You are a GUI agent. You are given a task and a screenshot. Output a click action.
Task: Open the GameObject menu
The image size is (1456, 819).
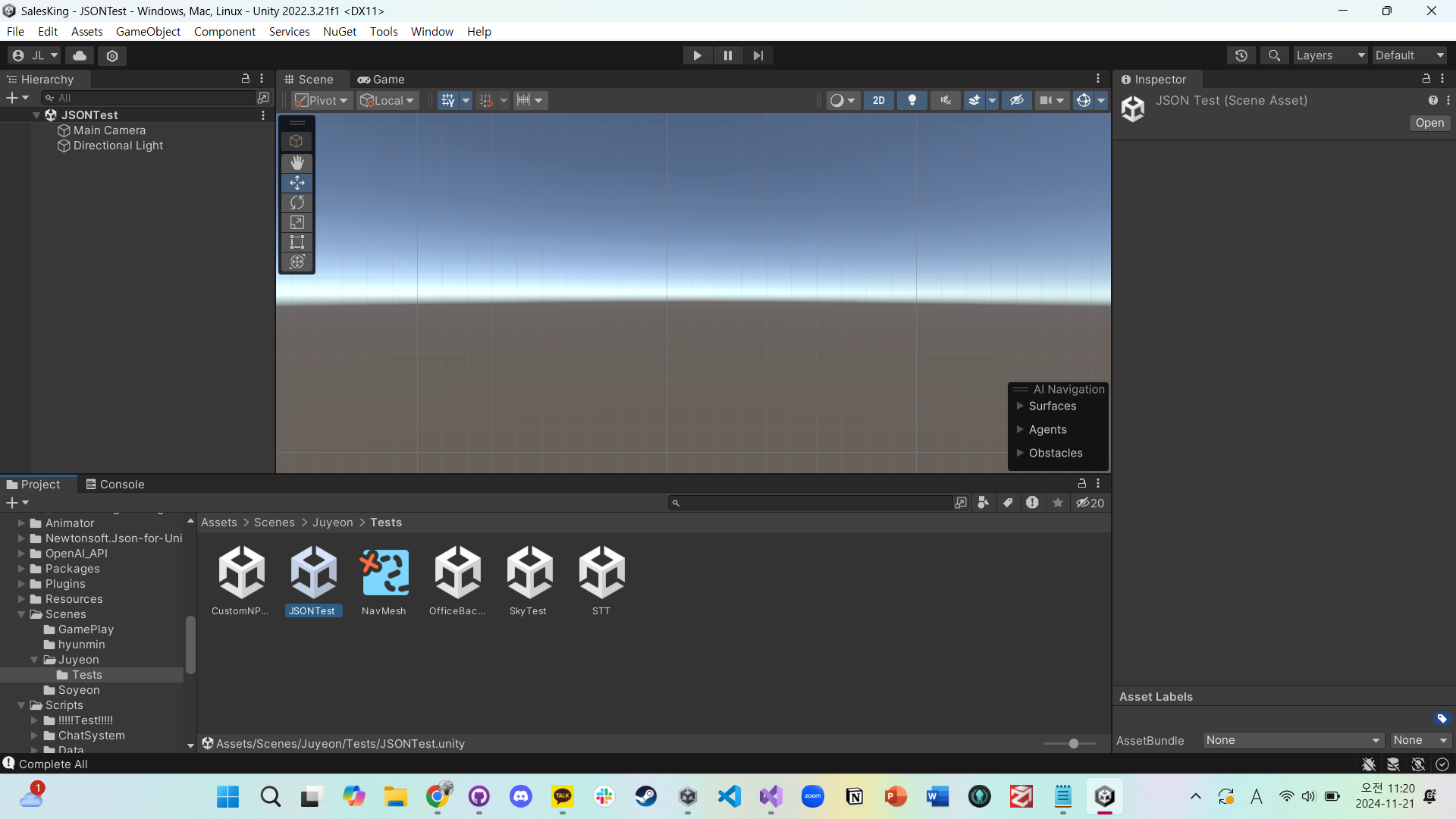[x=148, y=31]
